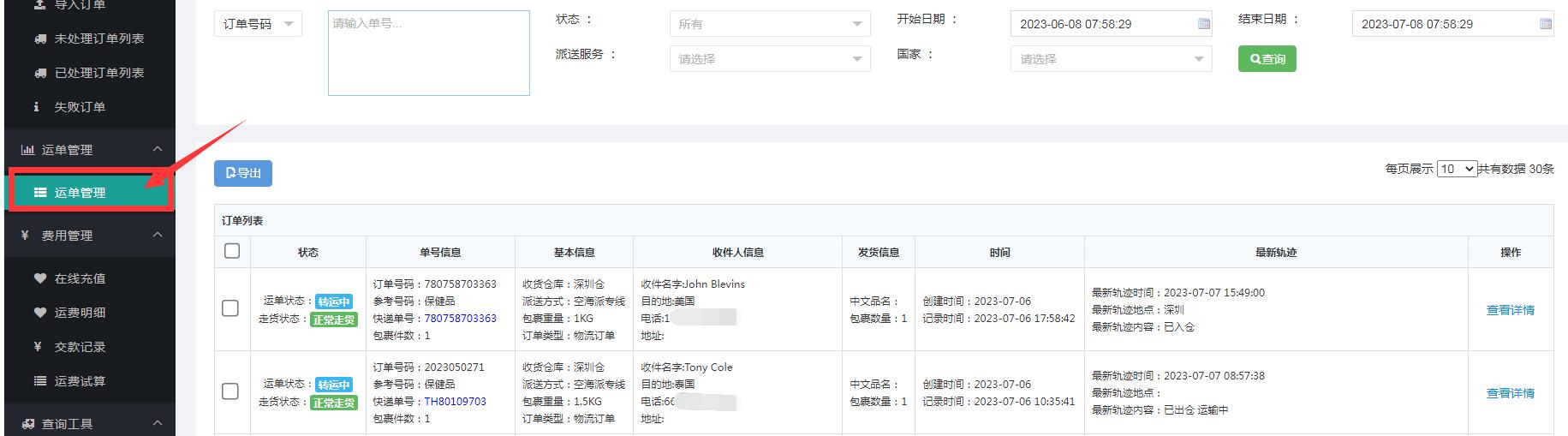The width and height of the screenshot is (1568, 436).
Task: Check the box for order 780758703363
Action: 230,308
